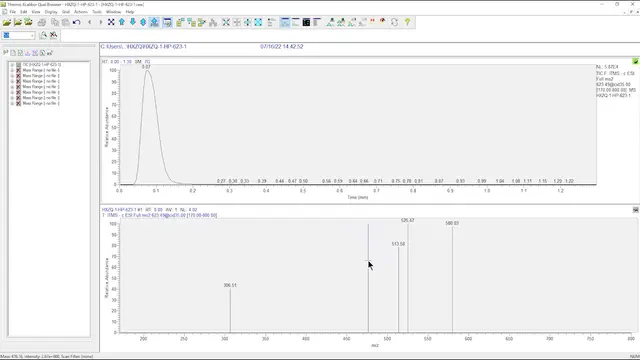
Task: Click the blue up-arrow toolbar icon
Action: click(x=122, y=22)
